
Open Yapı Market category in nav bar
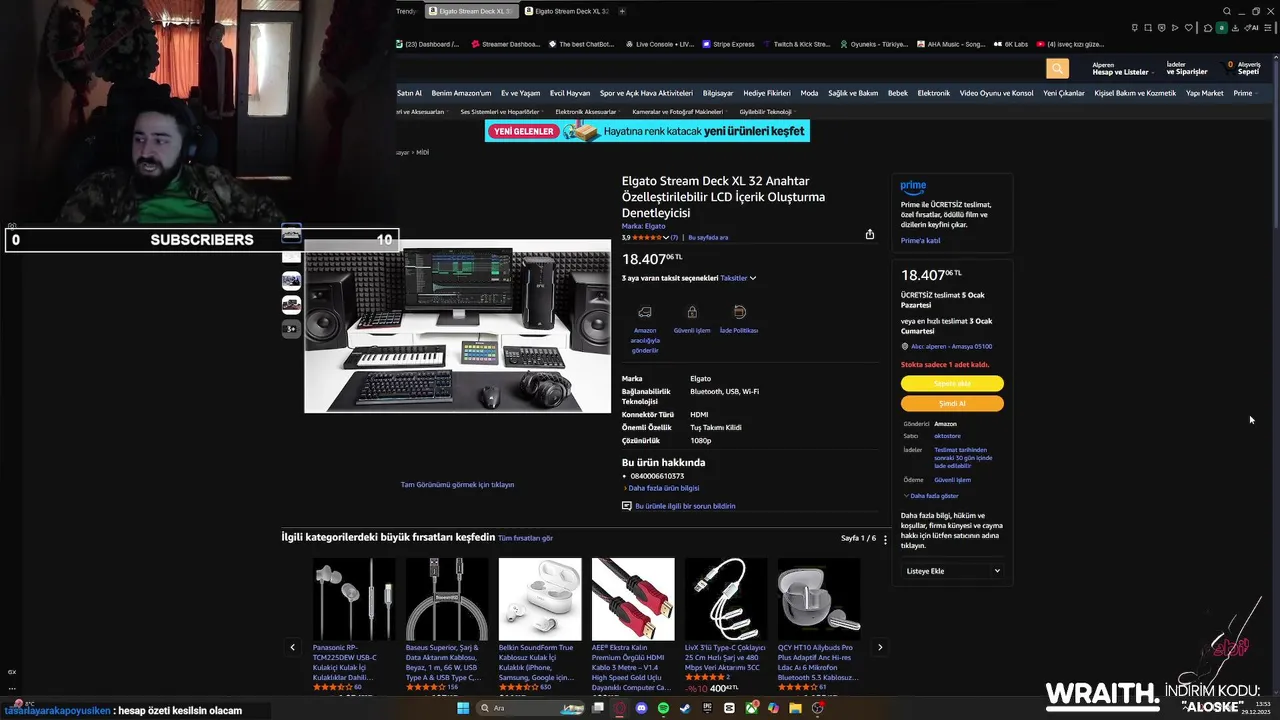[1205, 93]
